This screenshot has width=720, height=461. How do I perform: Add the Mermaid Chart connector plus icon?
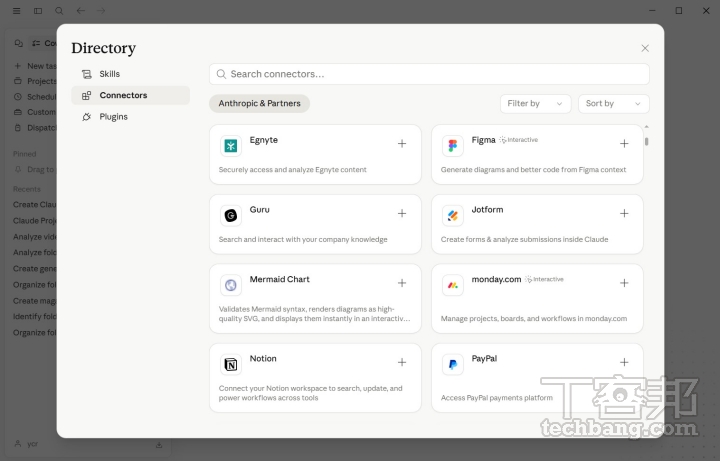point(402,283)
